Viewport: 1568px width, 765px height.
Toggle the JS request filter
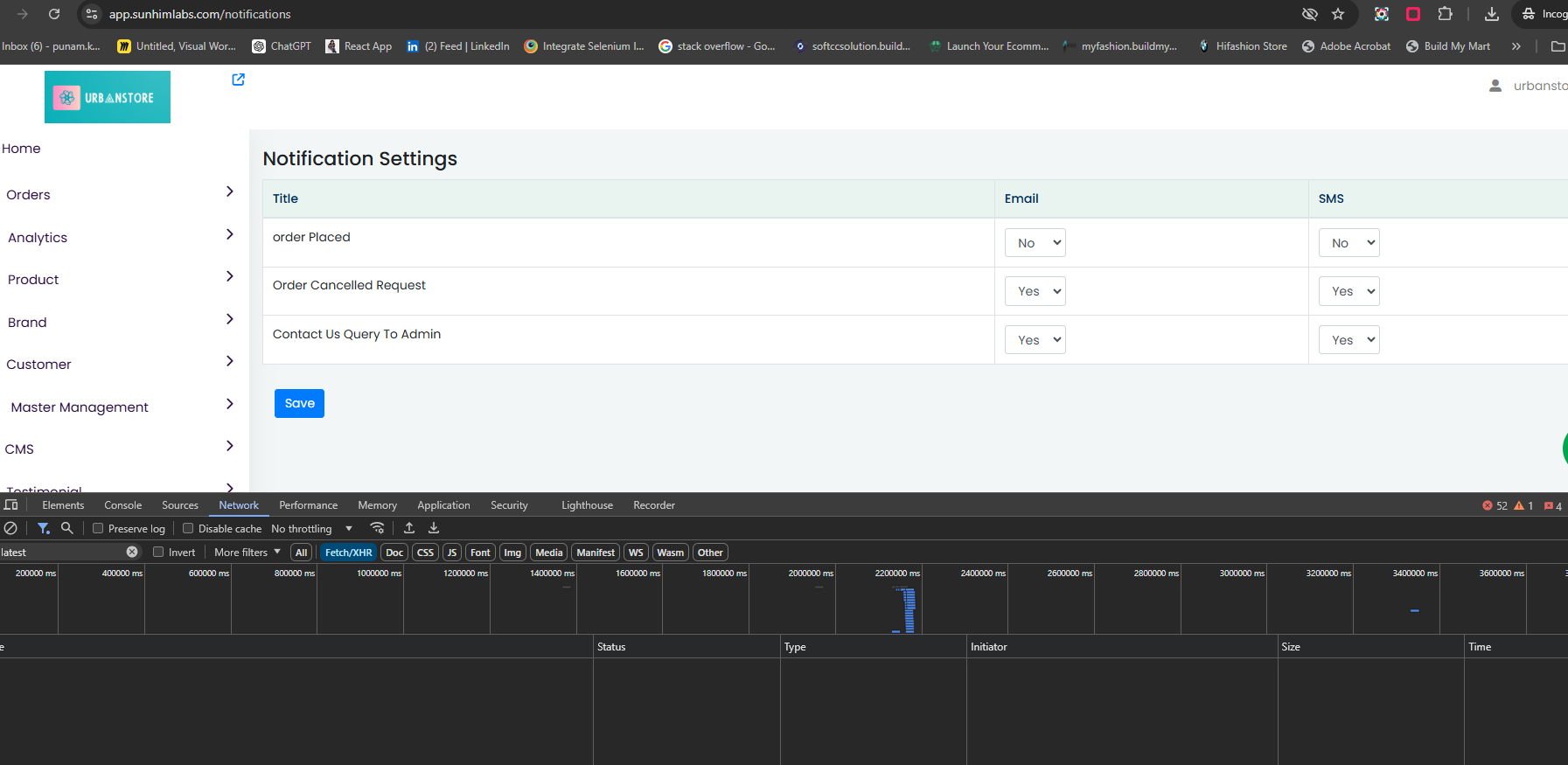(452, 553)
